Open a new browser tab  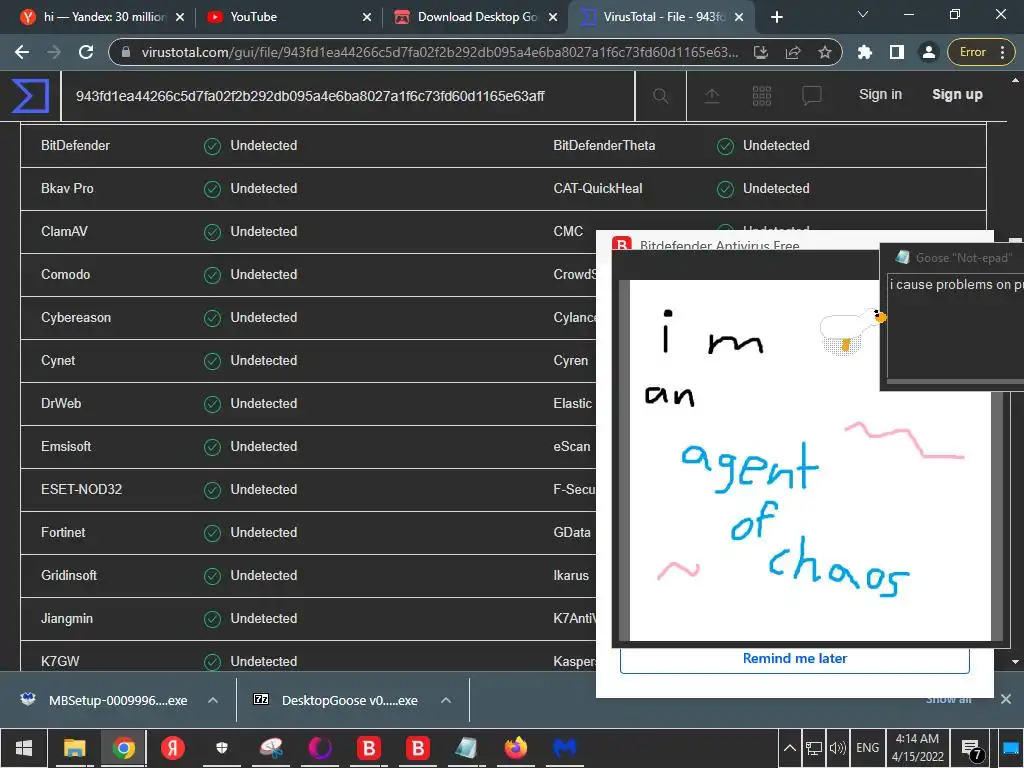(776, 17)
